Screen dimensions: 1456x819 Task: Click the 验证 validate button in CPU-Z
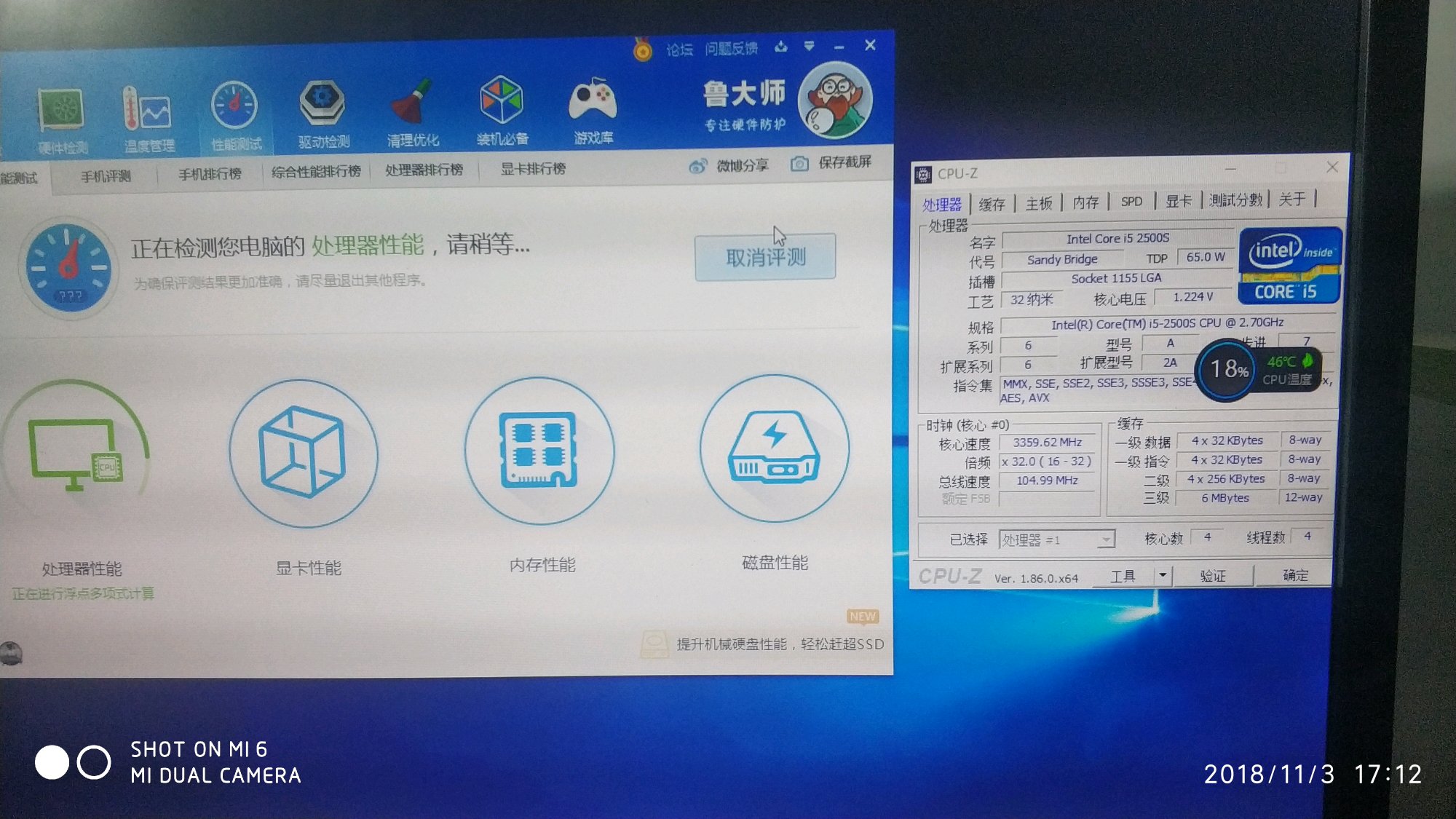[x=1212, y=576]
